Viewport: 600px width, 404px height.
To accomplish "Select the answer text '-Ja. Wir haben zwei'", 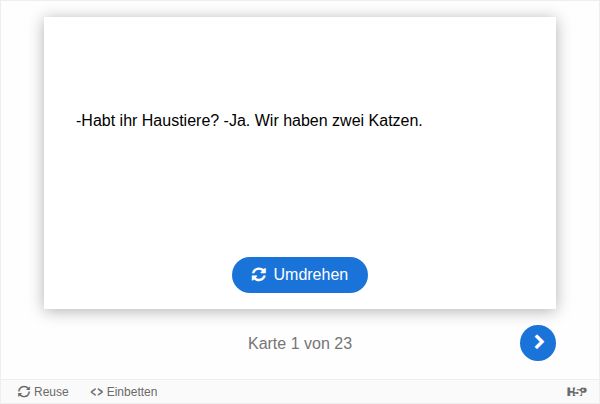I will (294, 121).
